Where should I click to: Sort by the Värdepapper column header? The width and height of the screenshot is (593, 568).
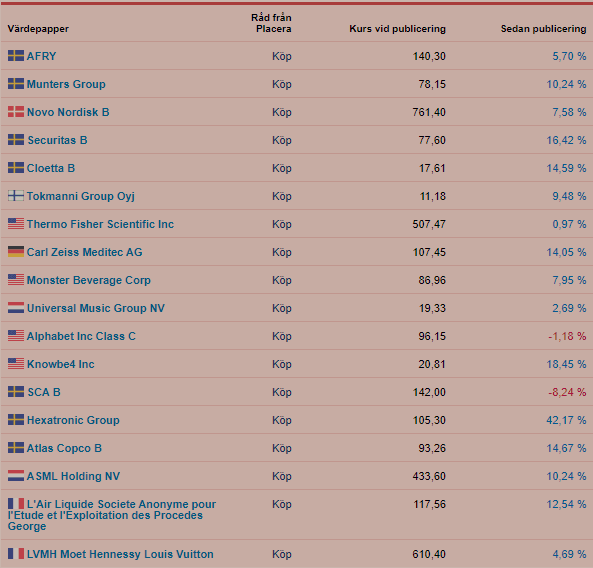coord(38,29)
